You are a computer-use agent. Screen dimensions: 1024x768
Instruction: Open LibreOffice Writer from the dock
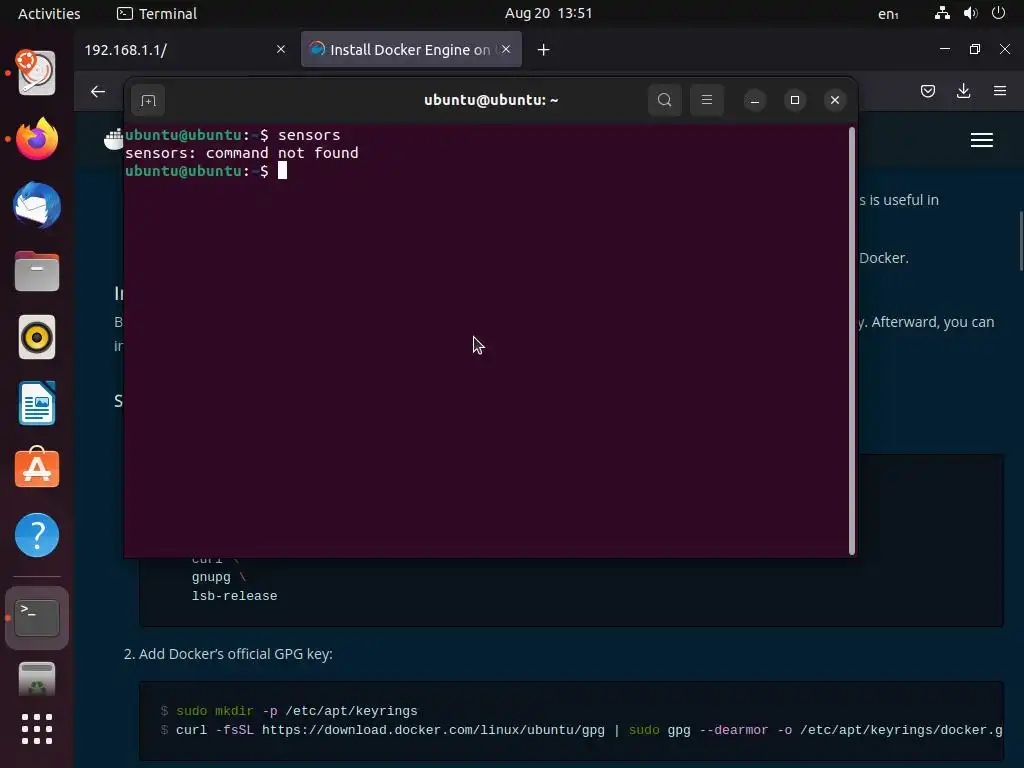[37, 404]
